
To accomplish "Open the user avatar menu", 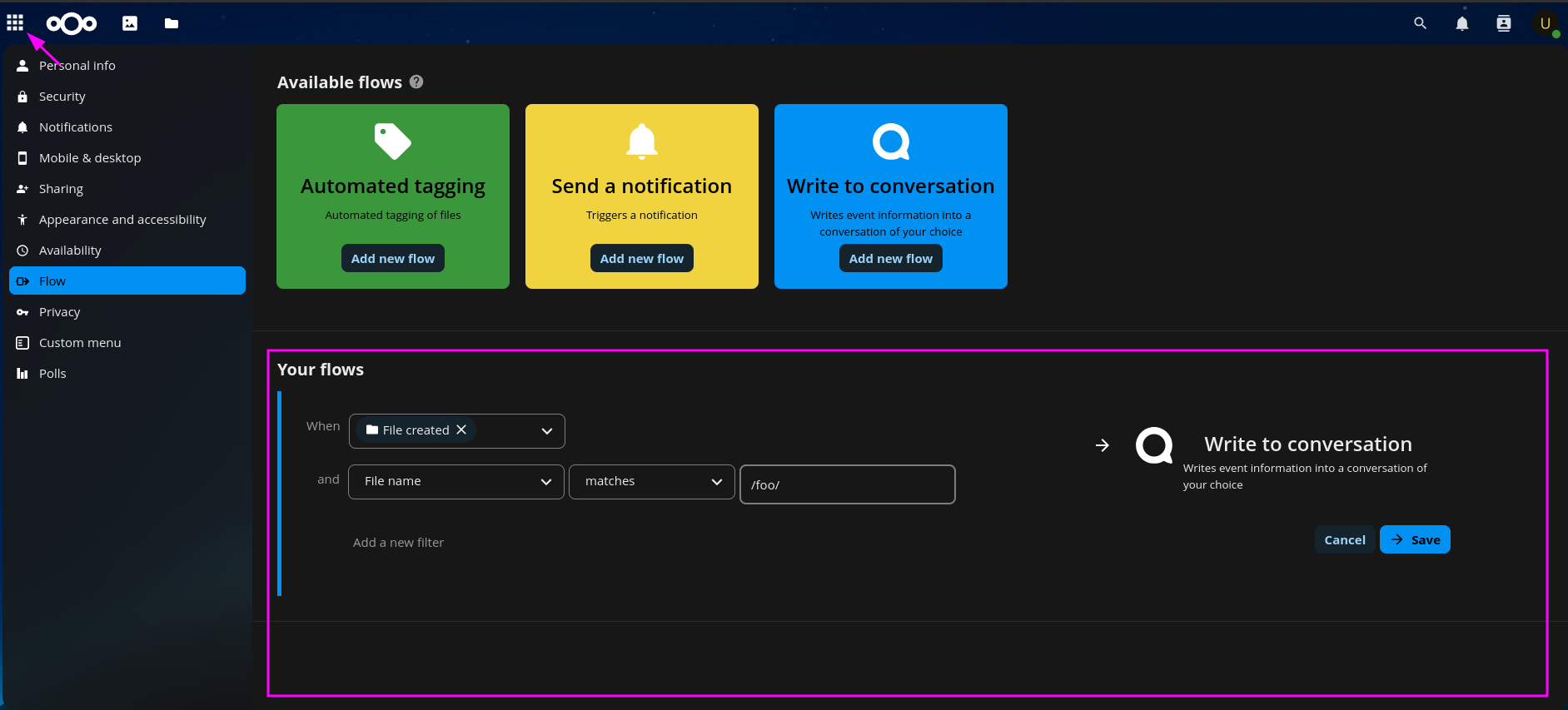I will (1546, 23).
